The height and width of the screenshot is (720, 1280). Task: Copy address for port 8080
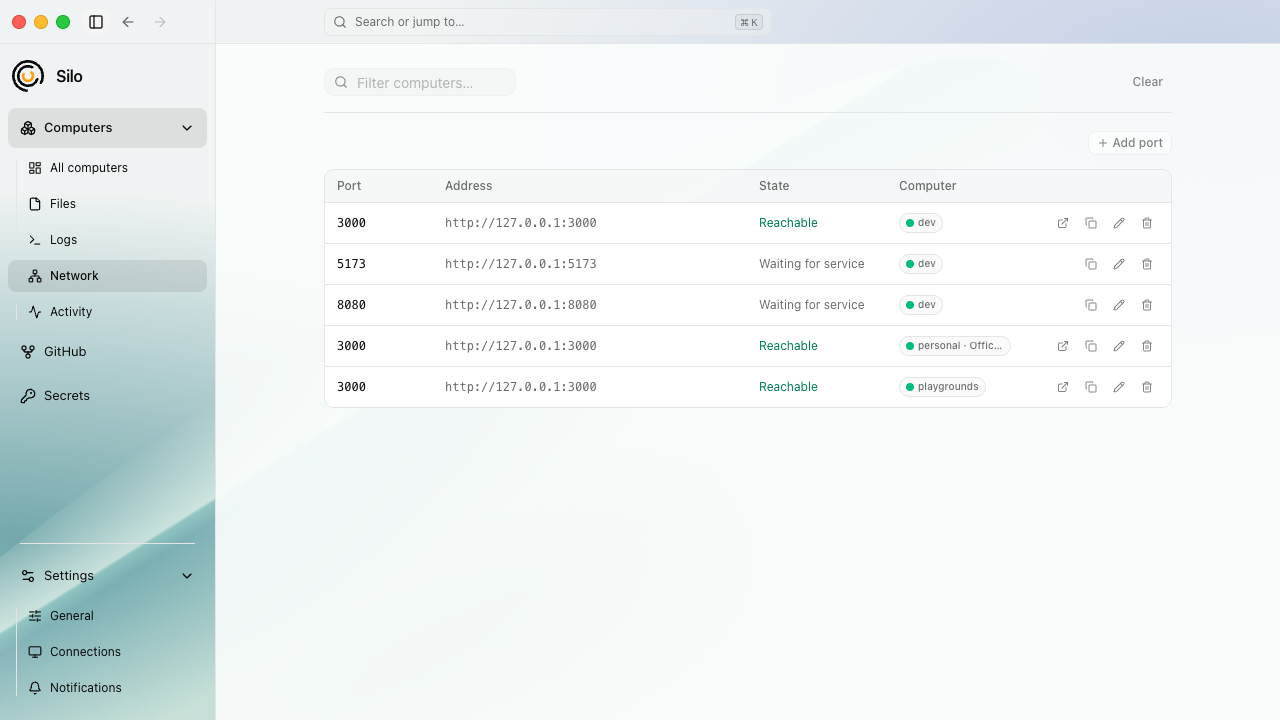1091,305
